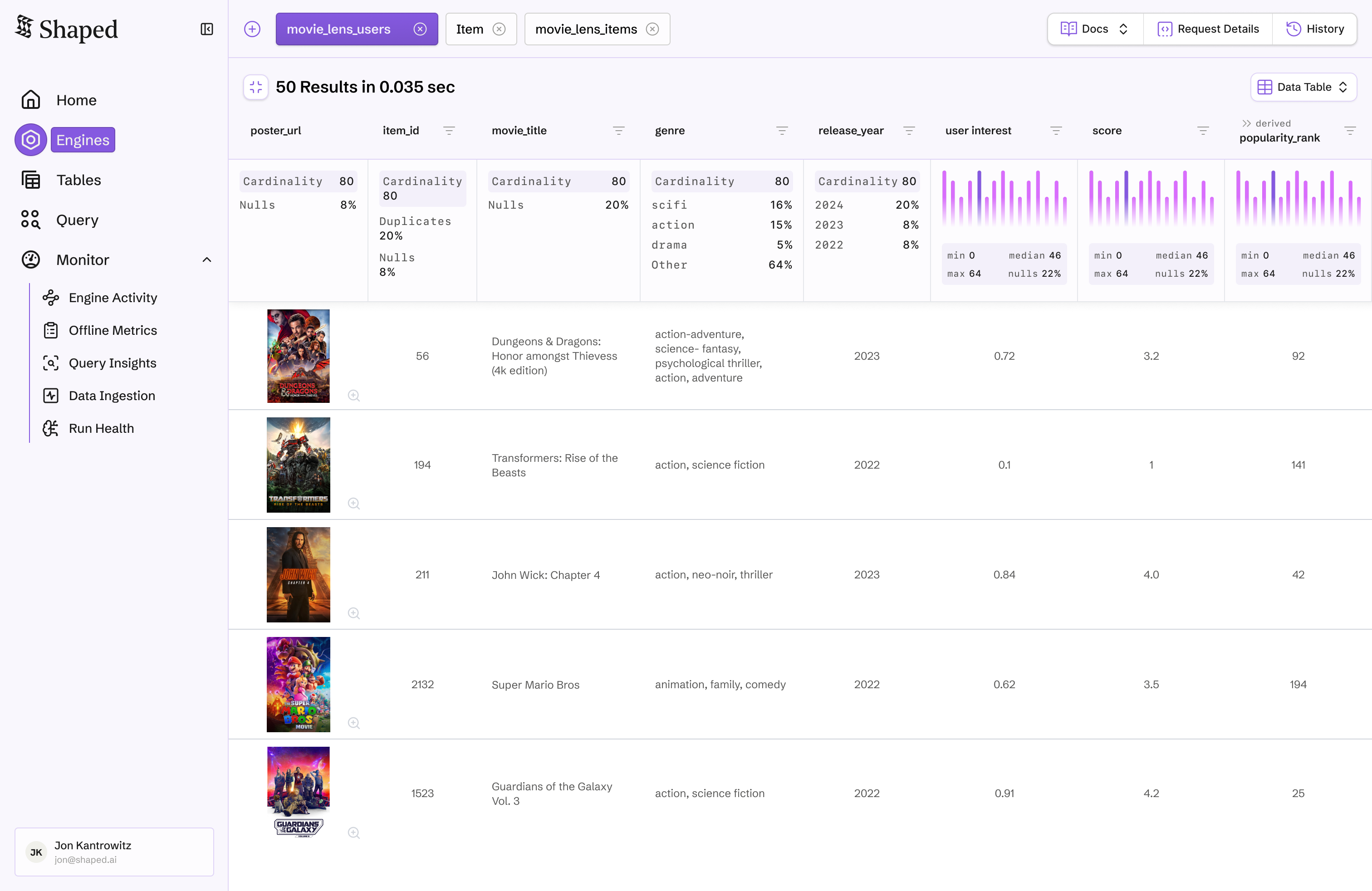Open filter for item_id column
This screenshot has width=1372, height=891.
[x=449, y=131]
